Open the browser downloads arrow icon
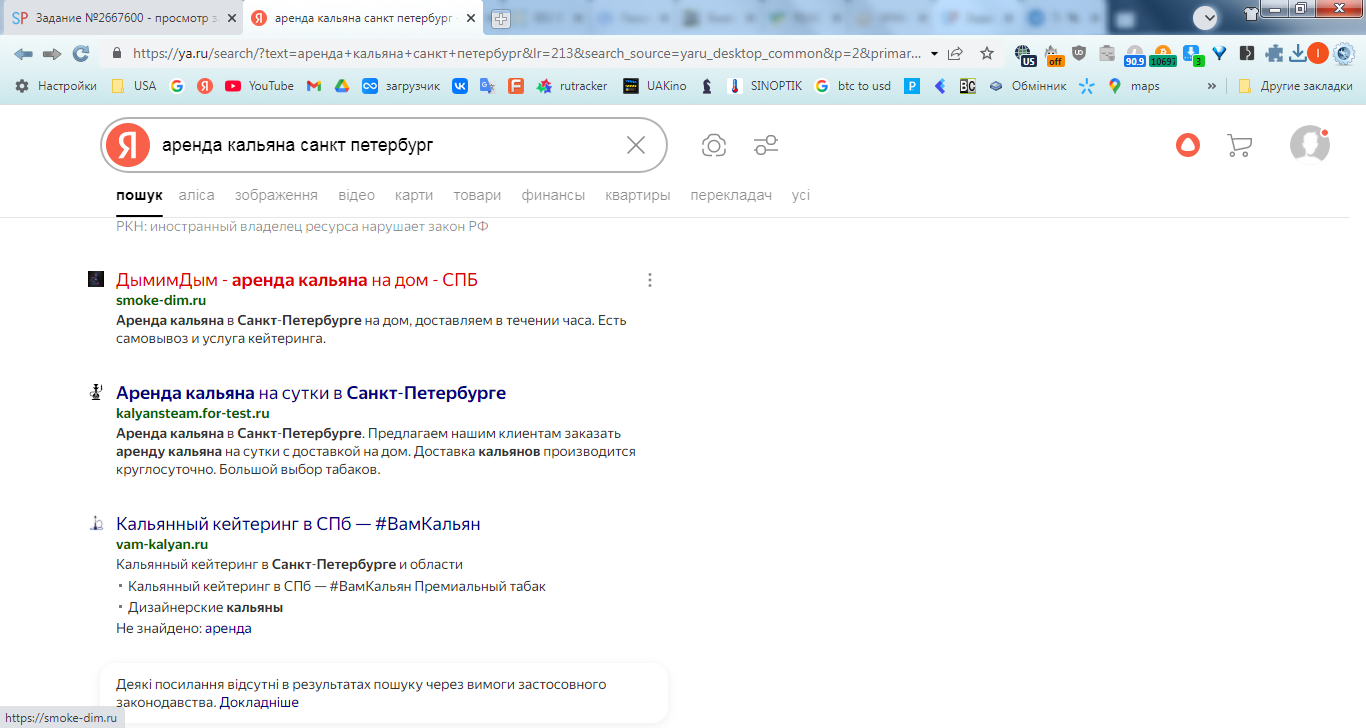Viewport: 1366px width, 728px height. tap(1298, 54)
